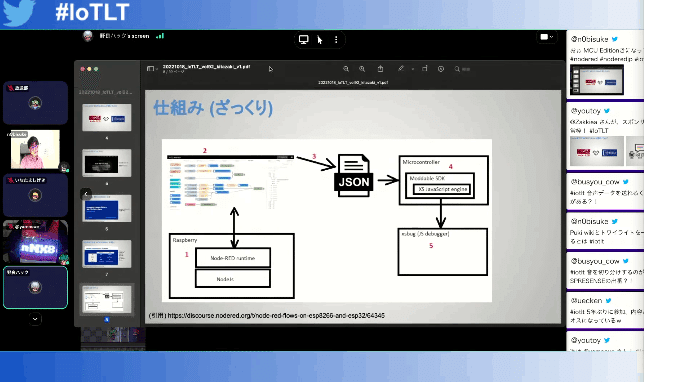Click the status badge on the webcam tile corner

pyautogui.click(x=64, y=167)
